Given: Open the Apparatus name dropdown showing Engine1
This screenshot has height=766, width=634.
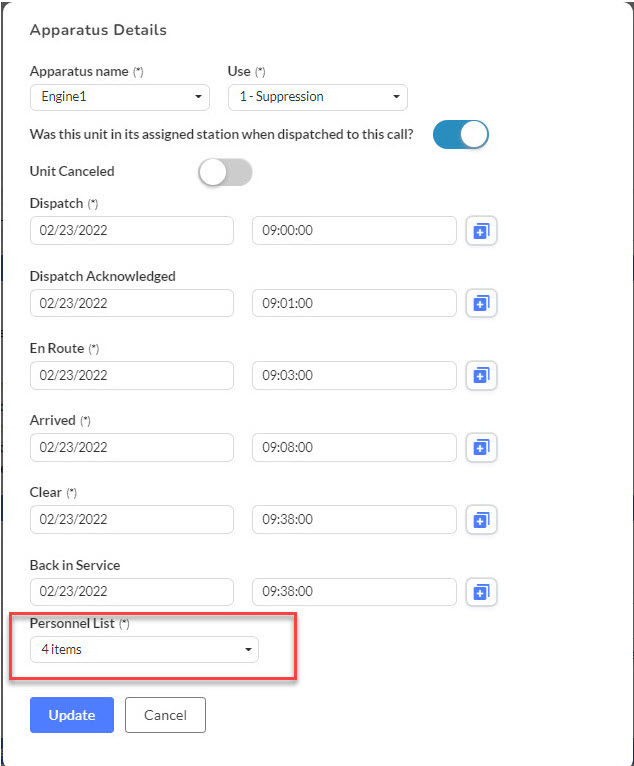Looking at the screenshot, I should tap(120, 97).
